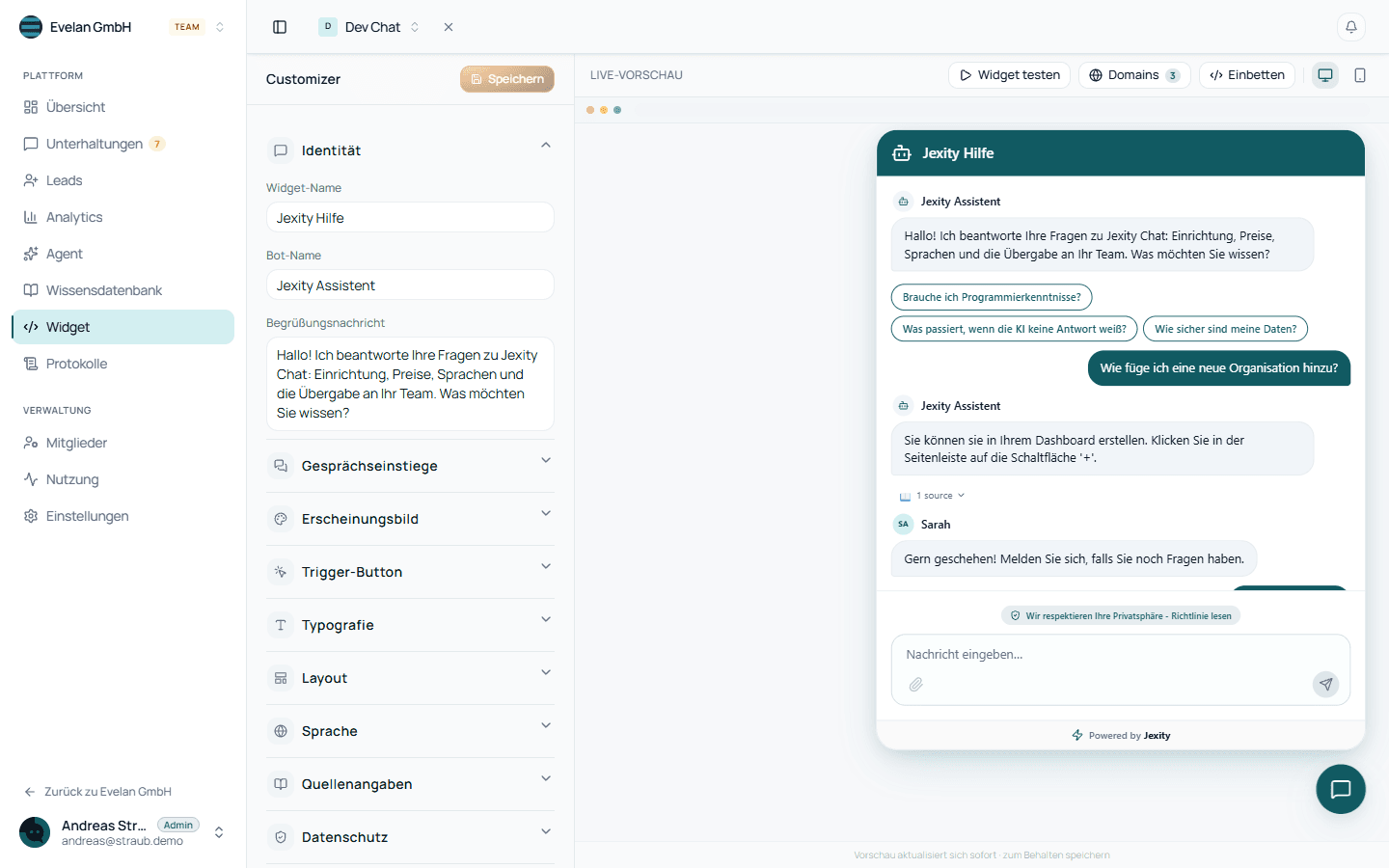Close the Dev Chat tab with X
The width and height of the screenshot is (1389, 868).
[x=449, y=27]
